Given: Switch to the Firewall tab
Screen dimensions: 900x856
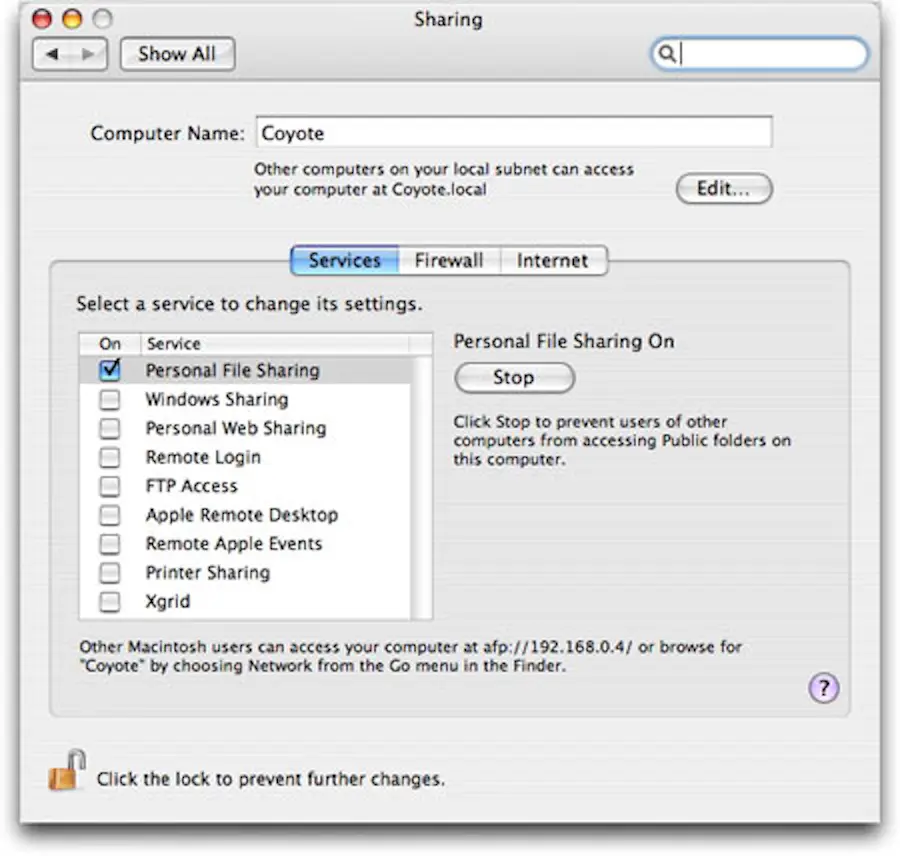Looking at the screenshot, I should point(449,260).
